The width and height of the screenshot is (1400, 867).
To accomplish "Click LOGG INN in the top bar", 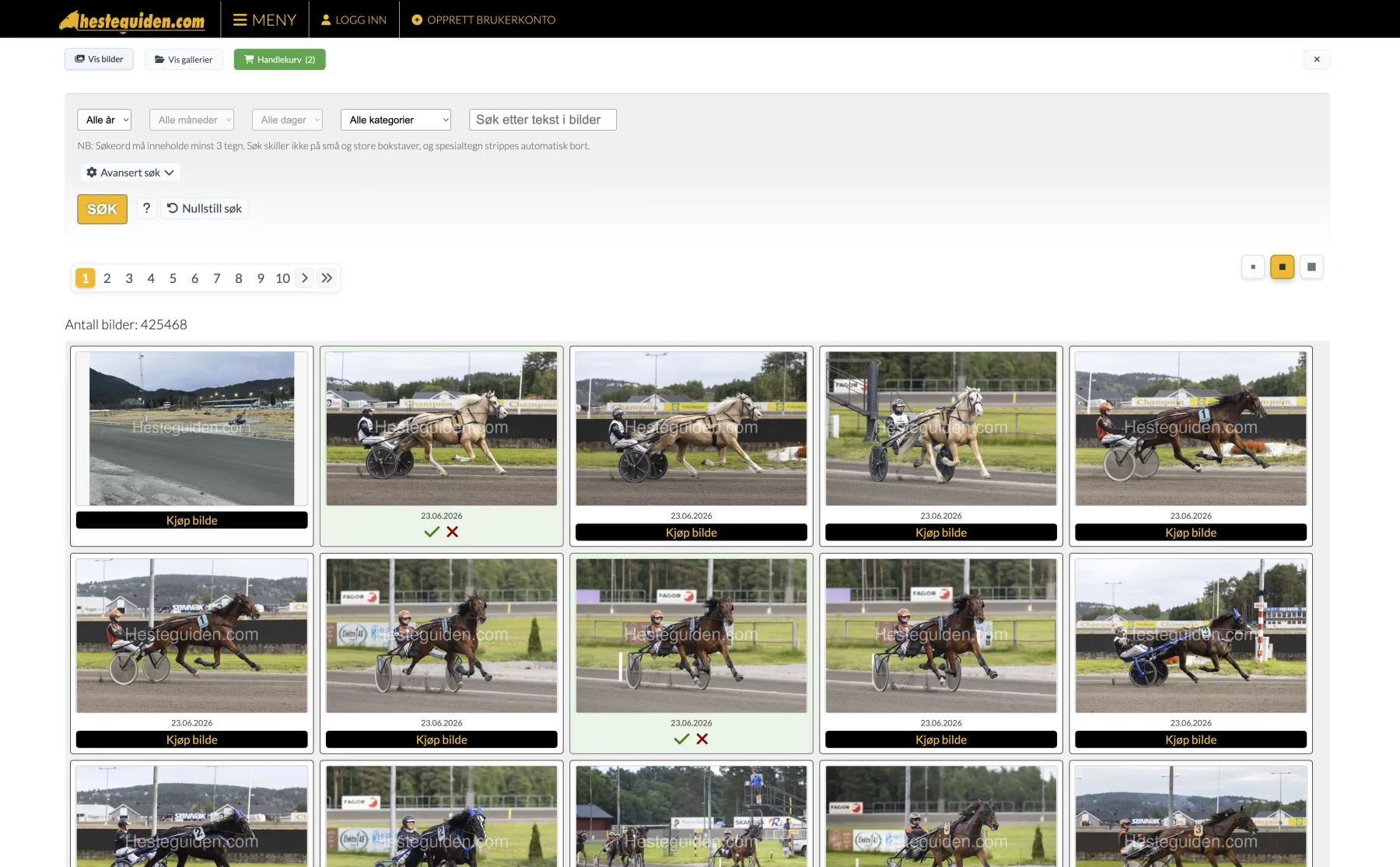I will click(354, 19).
